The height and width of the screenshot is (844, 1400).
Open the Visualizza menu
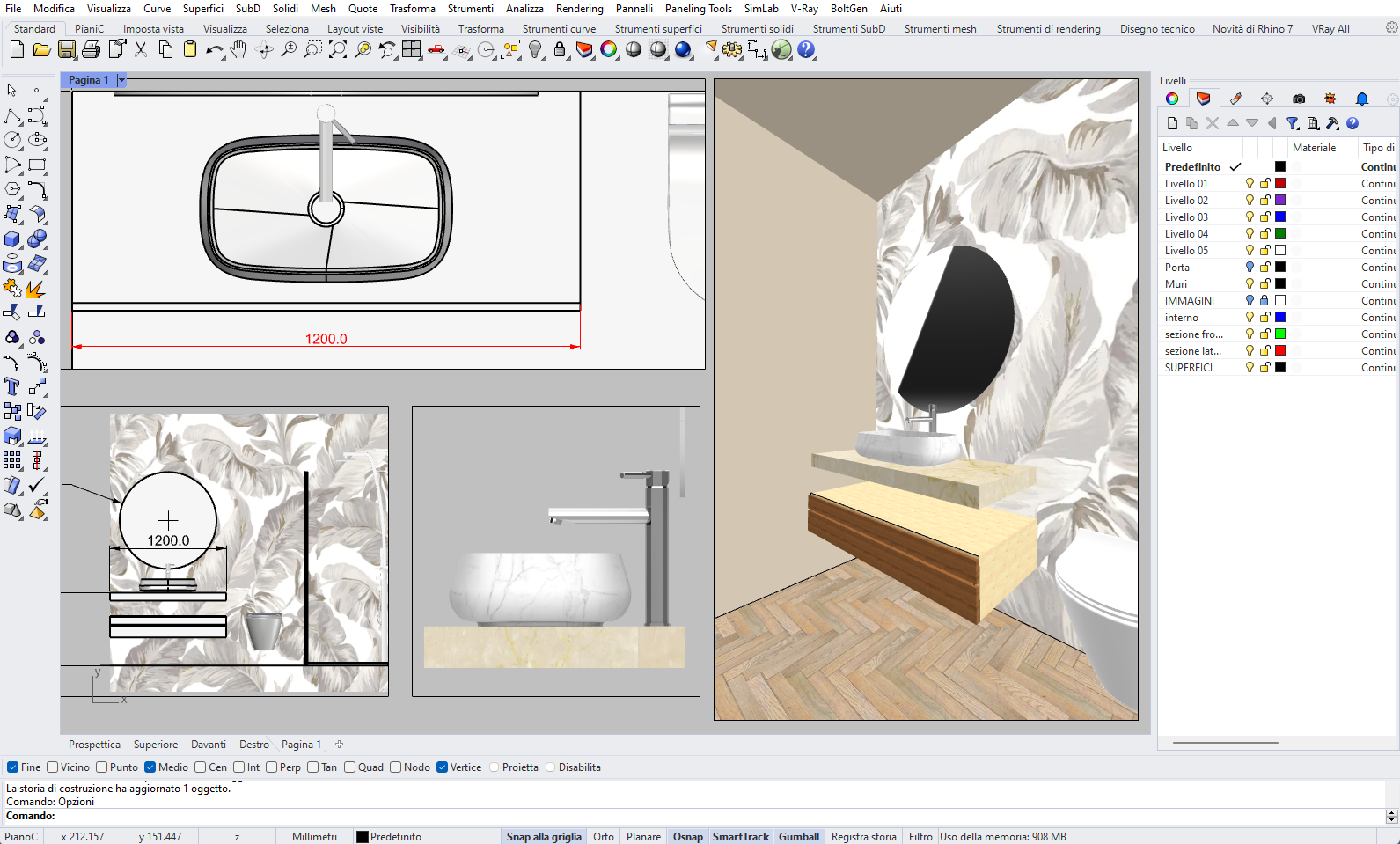109,8
